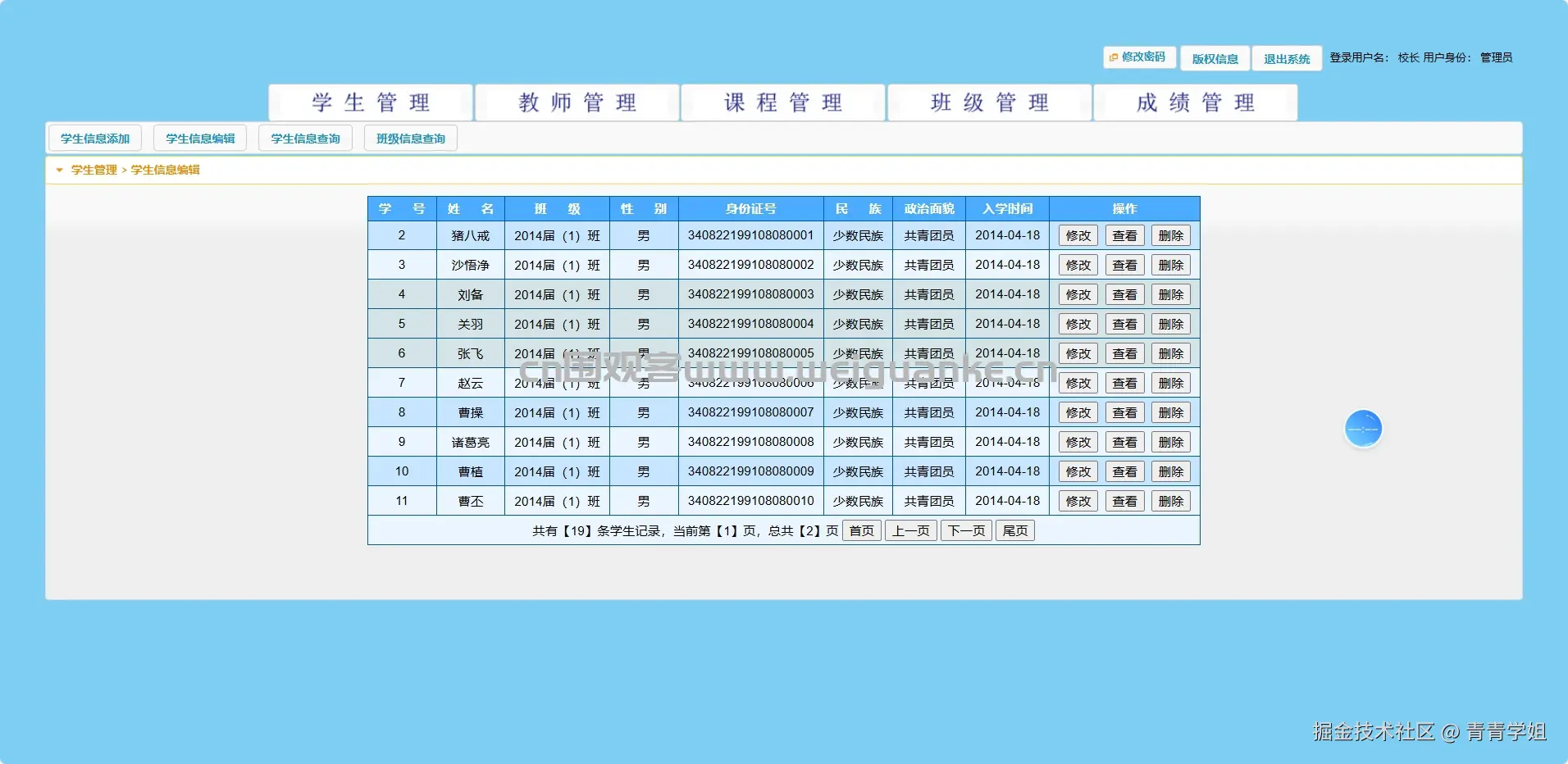The image size is (1568, 764).
Task: Click 退出系统 to log out
Action: (1287, 58)
